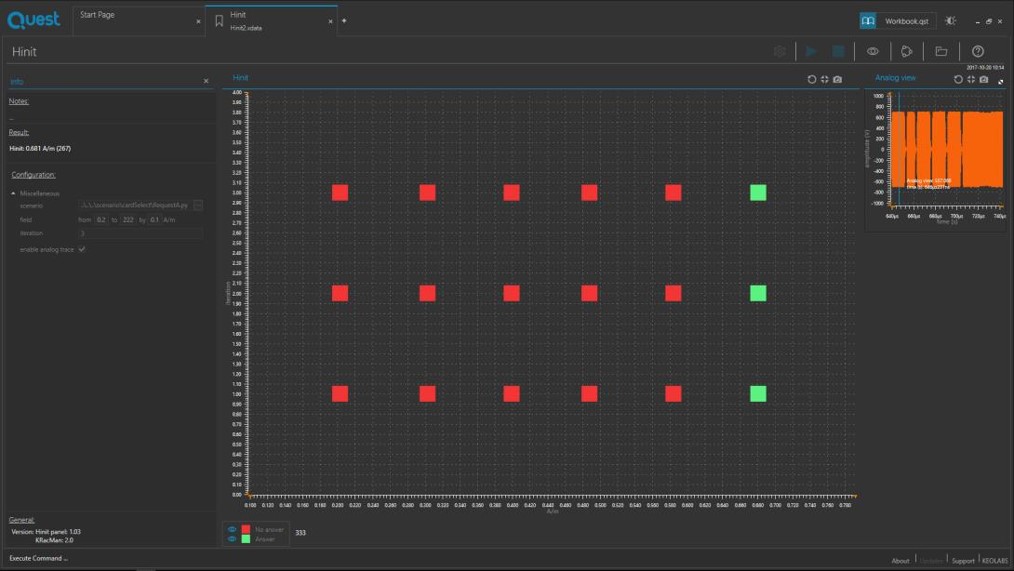Toggle visibility of No answer series

point(232,529)
